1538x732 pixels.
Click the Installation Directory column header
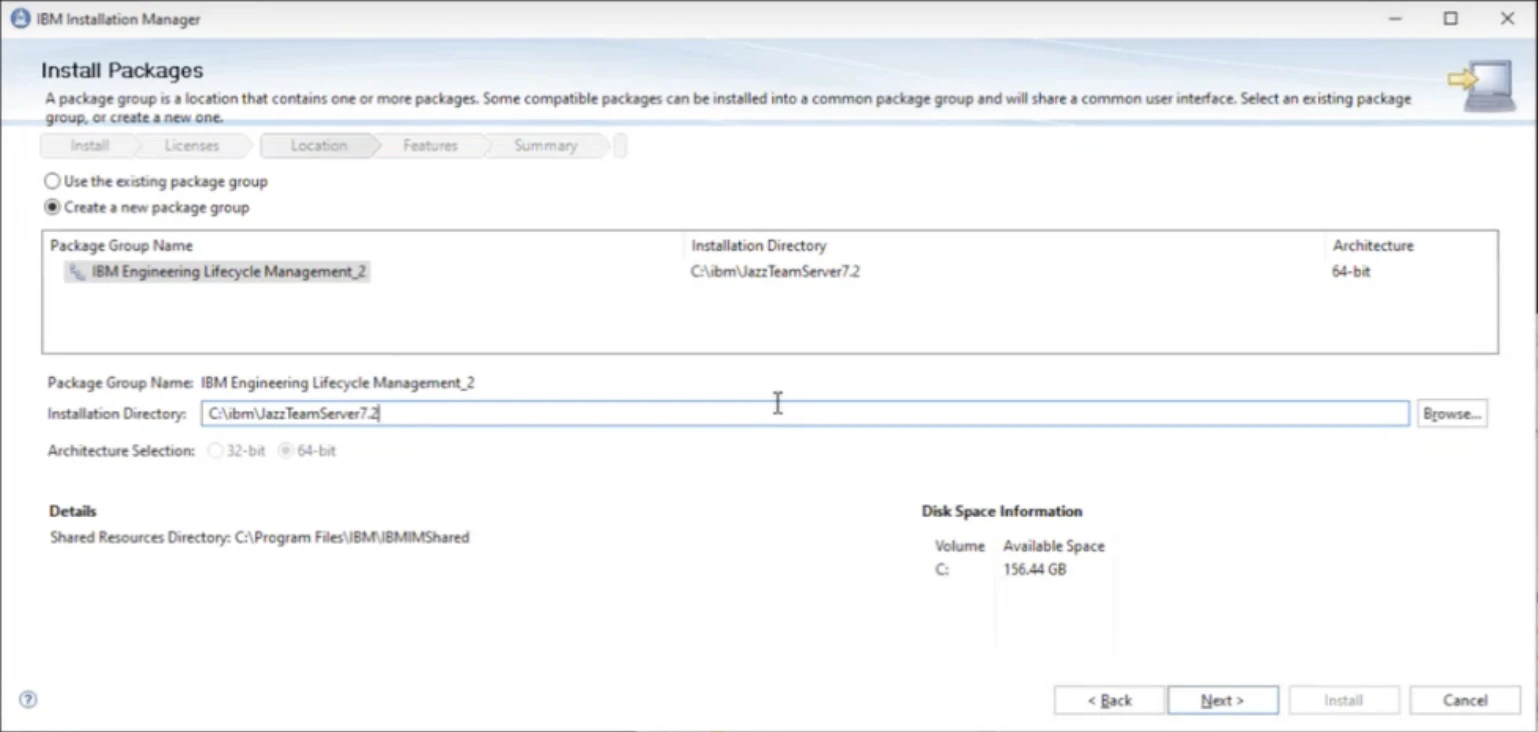click(x=759, y=246)
